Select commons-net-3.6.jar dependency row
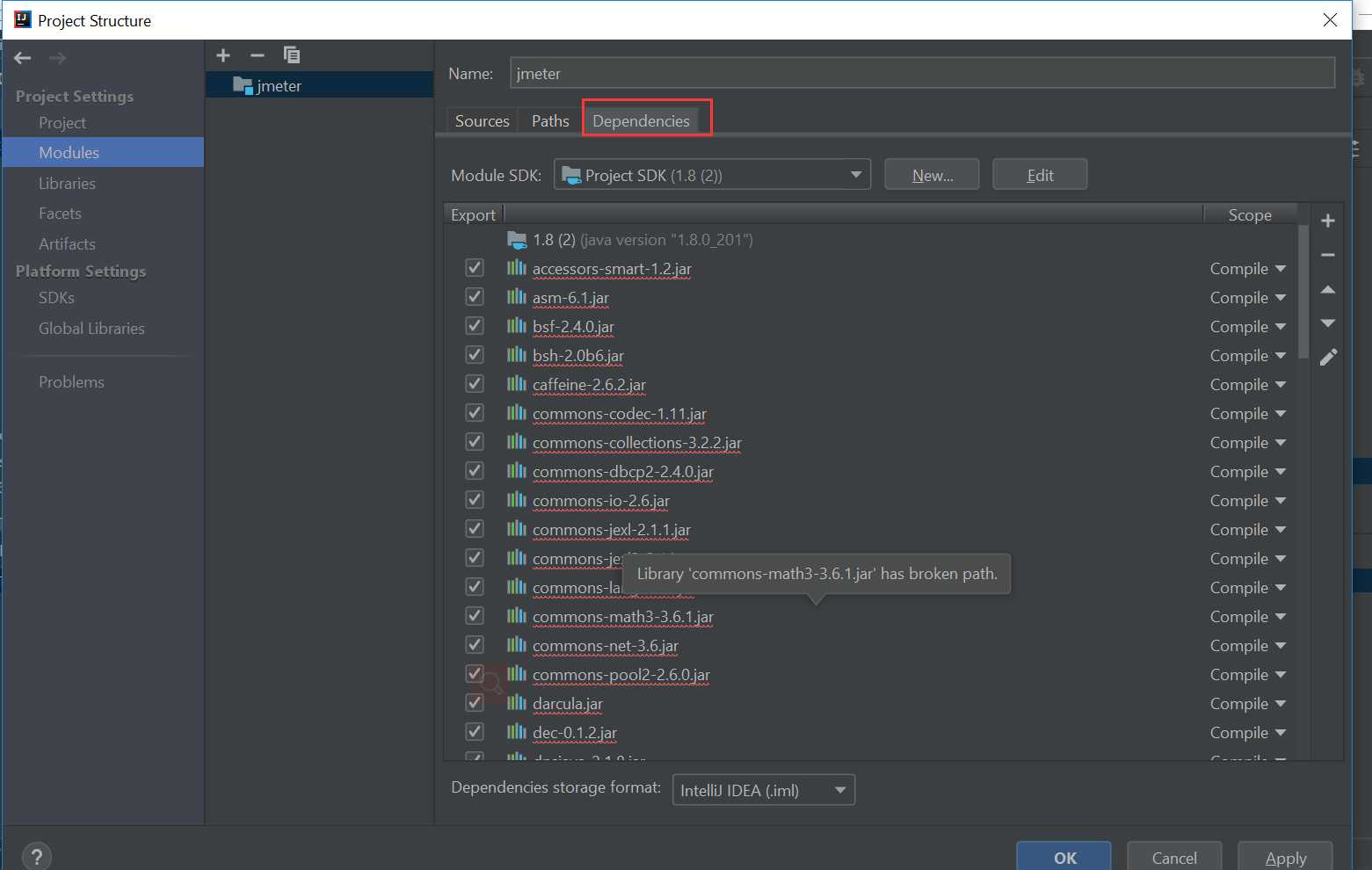This screenshot has width=1372, height=870. coord(870,646)
